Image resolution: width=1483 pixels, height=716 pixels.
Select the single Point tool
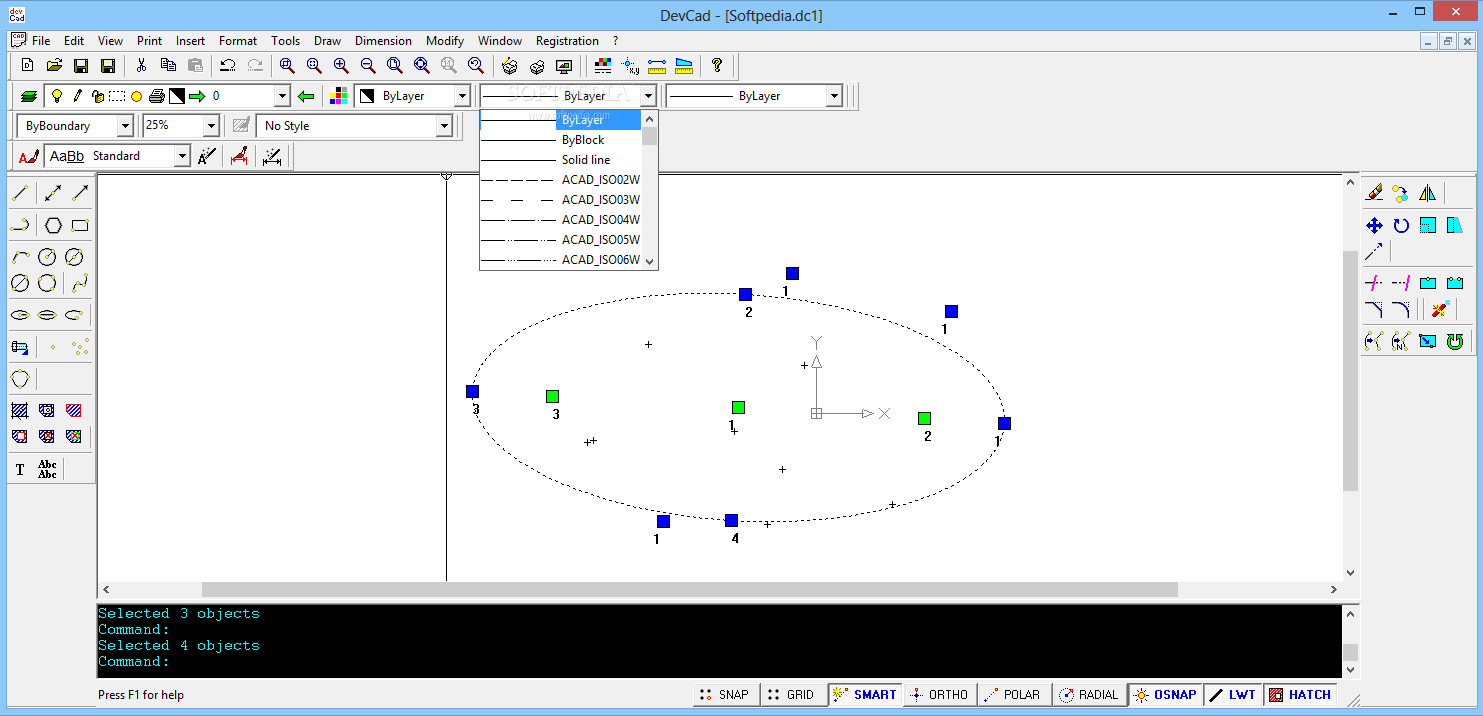53,347
